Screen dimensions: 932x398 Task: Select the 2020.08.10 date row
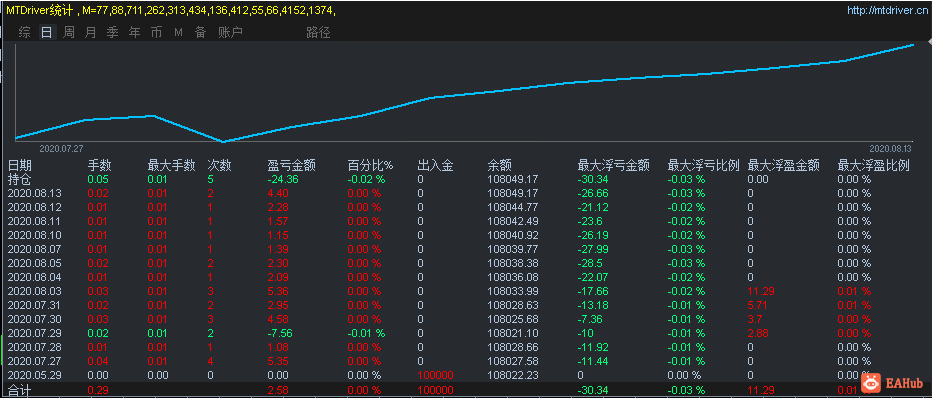point(466,235)
